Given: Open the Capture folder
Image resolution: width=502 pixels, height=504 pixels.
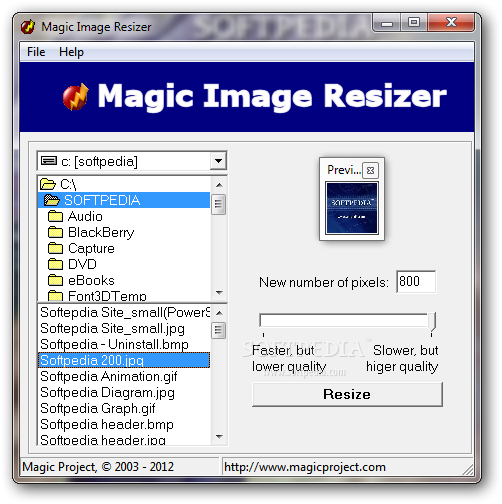Looking at the screenshot, I should (124, 248).
